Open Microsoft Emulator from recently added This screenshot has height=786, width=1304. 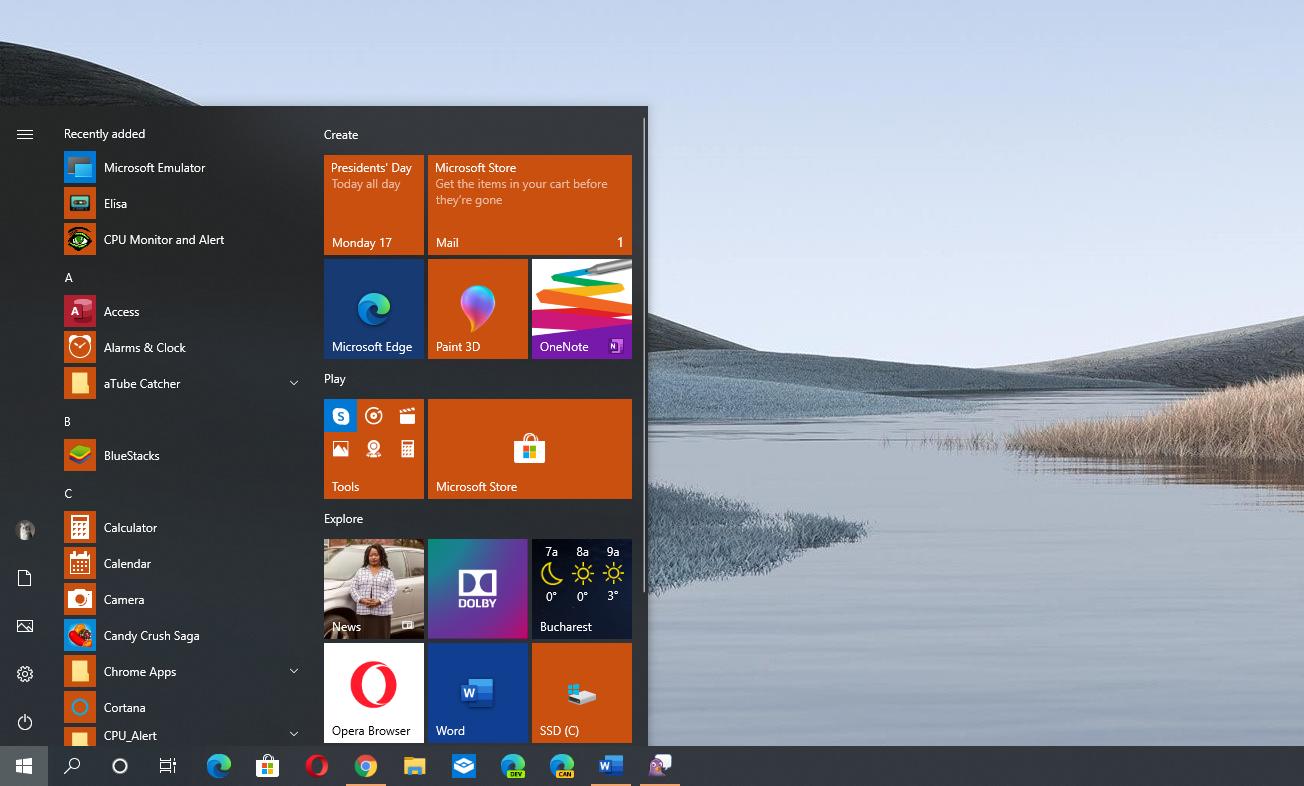pos(182,168)
